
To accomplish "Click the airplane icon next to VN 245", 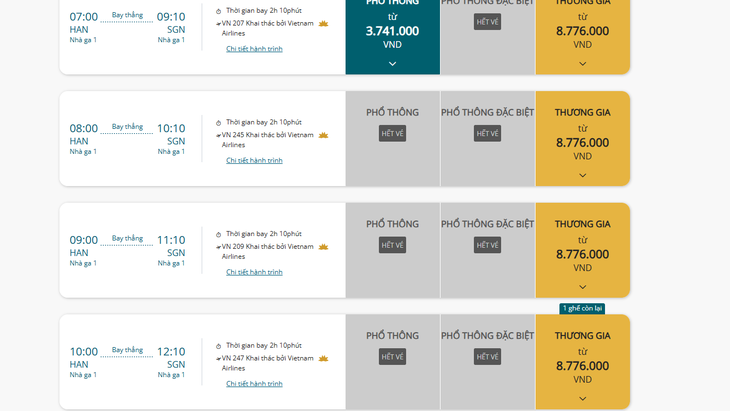I will coord(218,135).
